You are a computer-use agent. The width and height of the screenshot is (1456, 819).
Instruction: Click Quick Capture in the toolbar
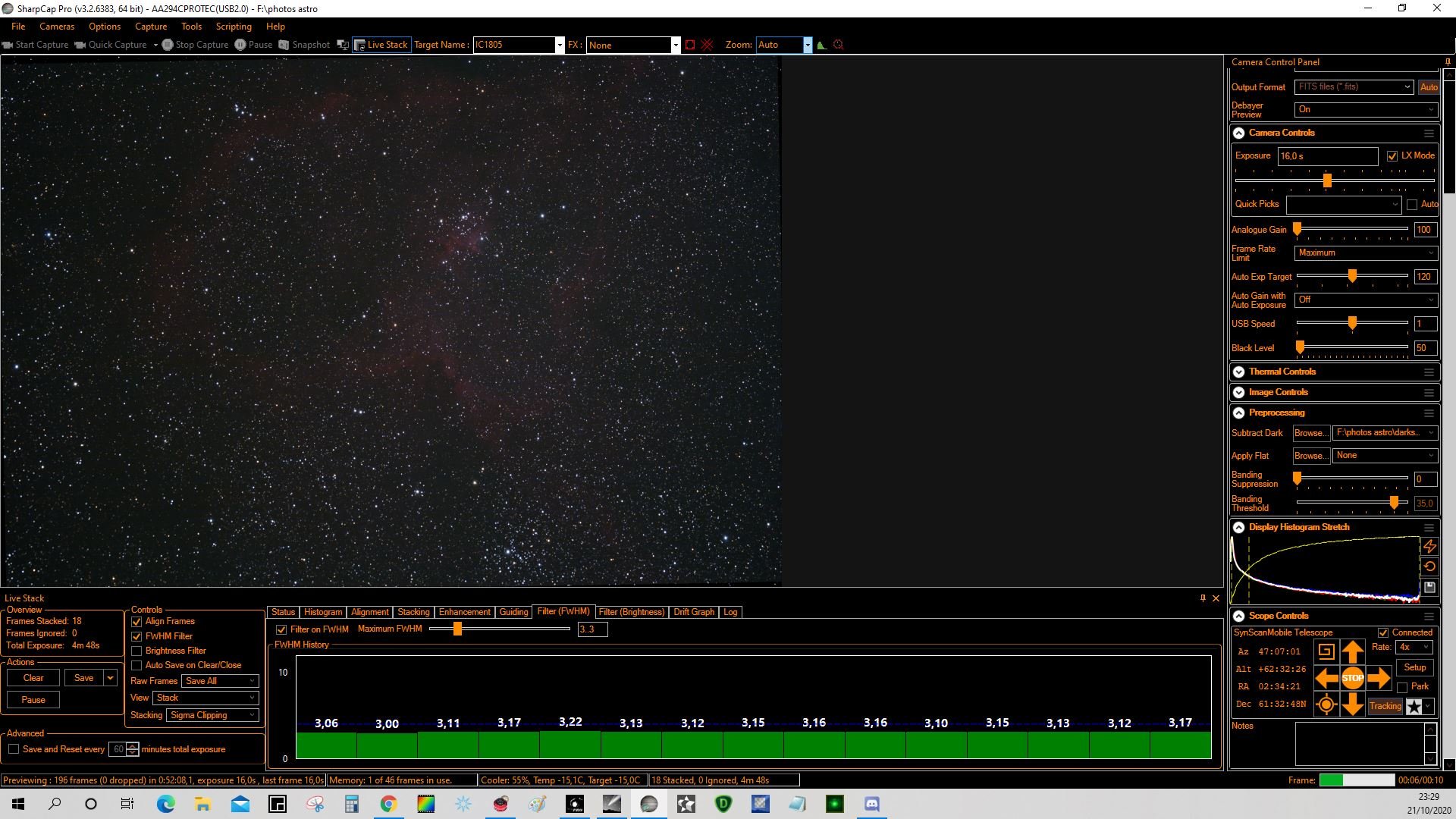111,45
